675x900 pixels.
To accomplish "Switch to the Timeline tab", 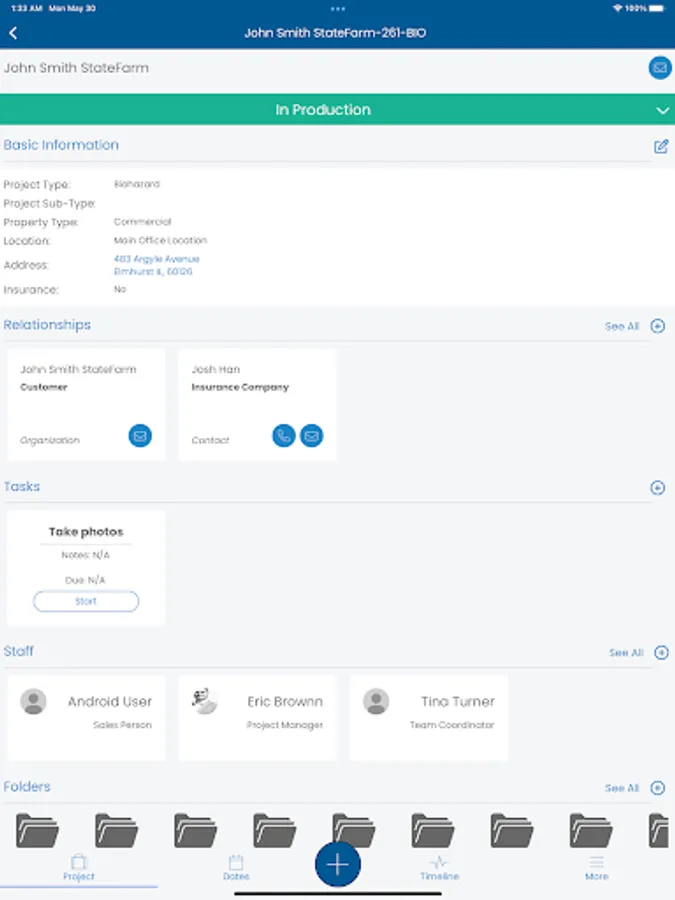I will (440, 868).
